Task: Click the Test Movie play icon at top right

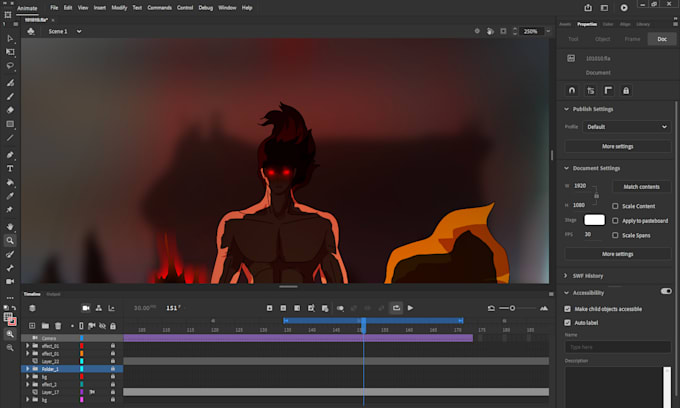Action: (x=624, y=8)
